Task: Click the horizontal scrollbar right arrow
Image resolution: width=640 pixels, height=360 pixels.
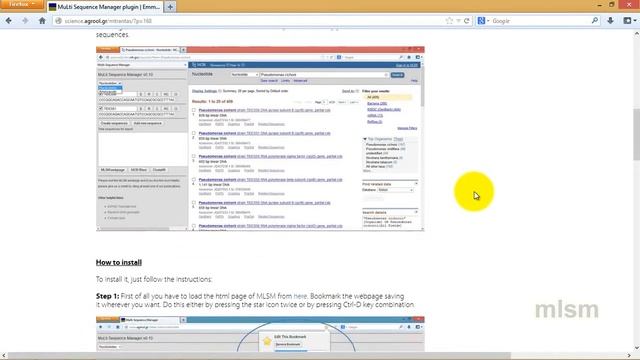Action: (x=629, y=356)
